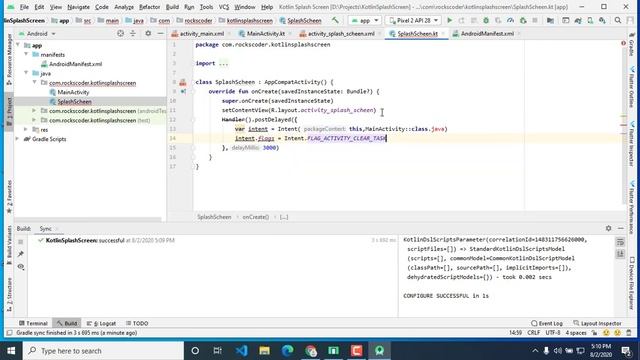This screenshot has width=640, height=360.
Task: Click Sync Project with Gradle icon
Action: click(578, 20)
